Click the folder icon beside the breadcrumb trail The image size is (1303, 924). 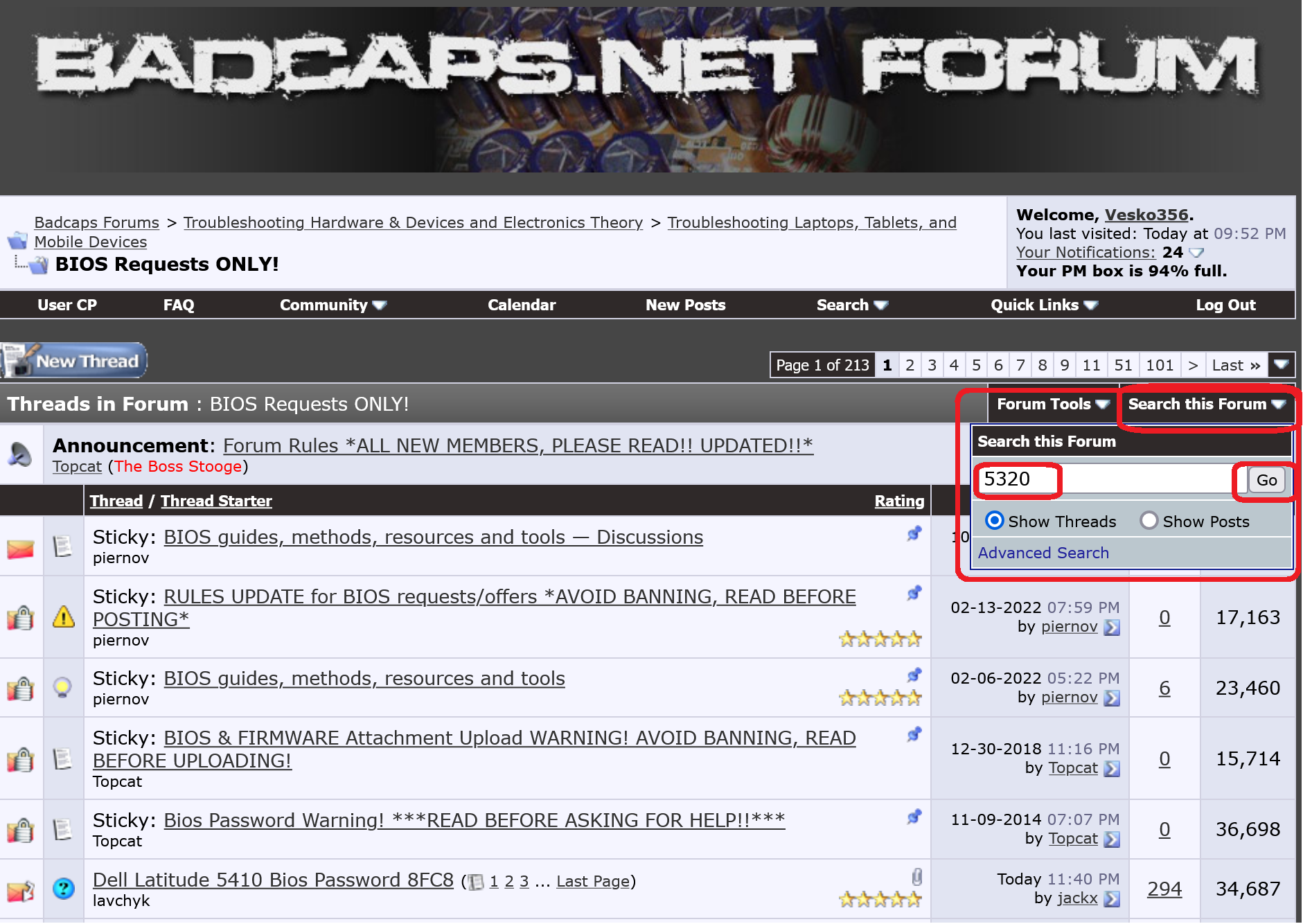(x=17, y=241)
